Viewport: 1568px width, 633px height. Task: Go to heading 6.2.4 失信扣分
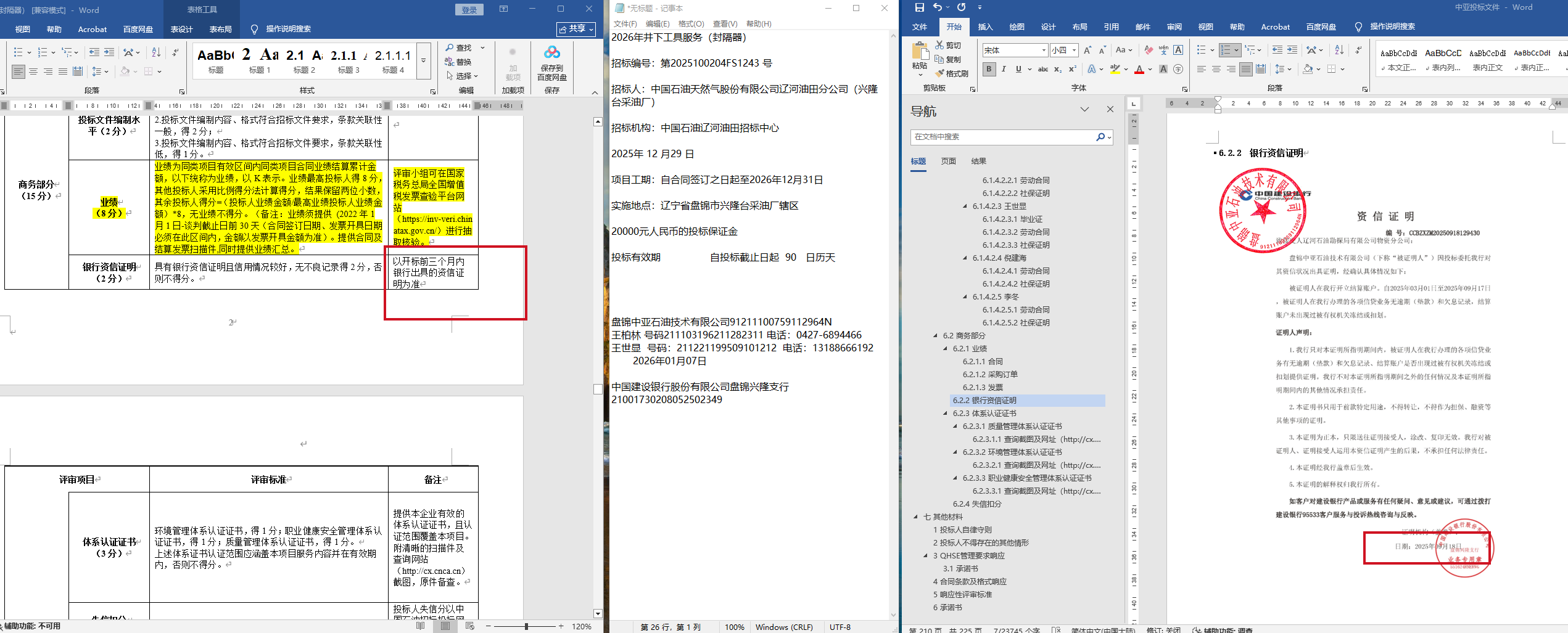click(x=977, y=504)
